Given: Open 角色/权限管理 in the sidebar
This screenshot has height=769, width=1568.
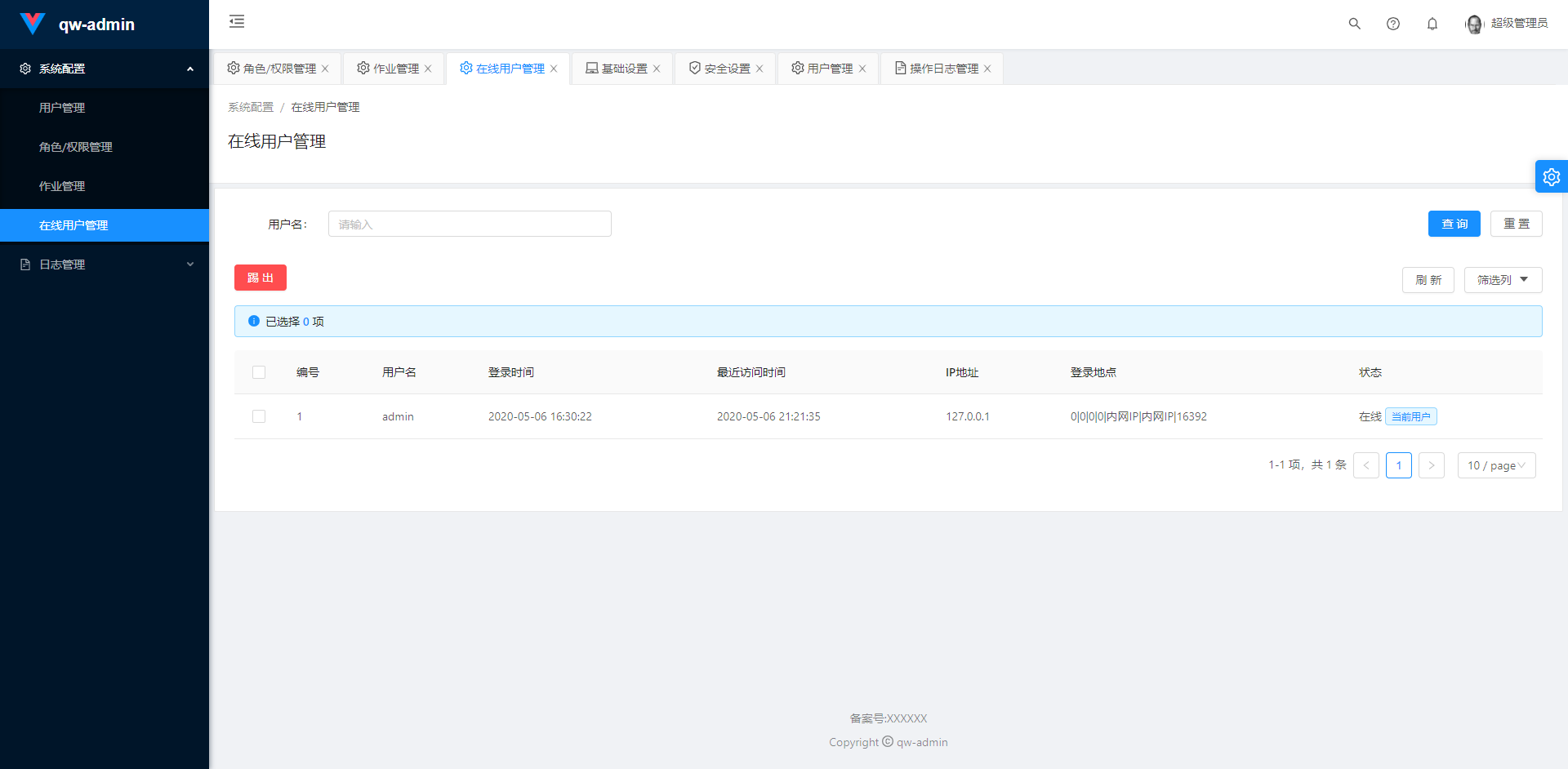Looking at the screenshot, I should pyautogui.click(x=105, y=147).
